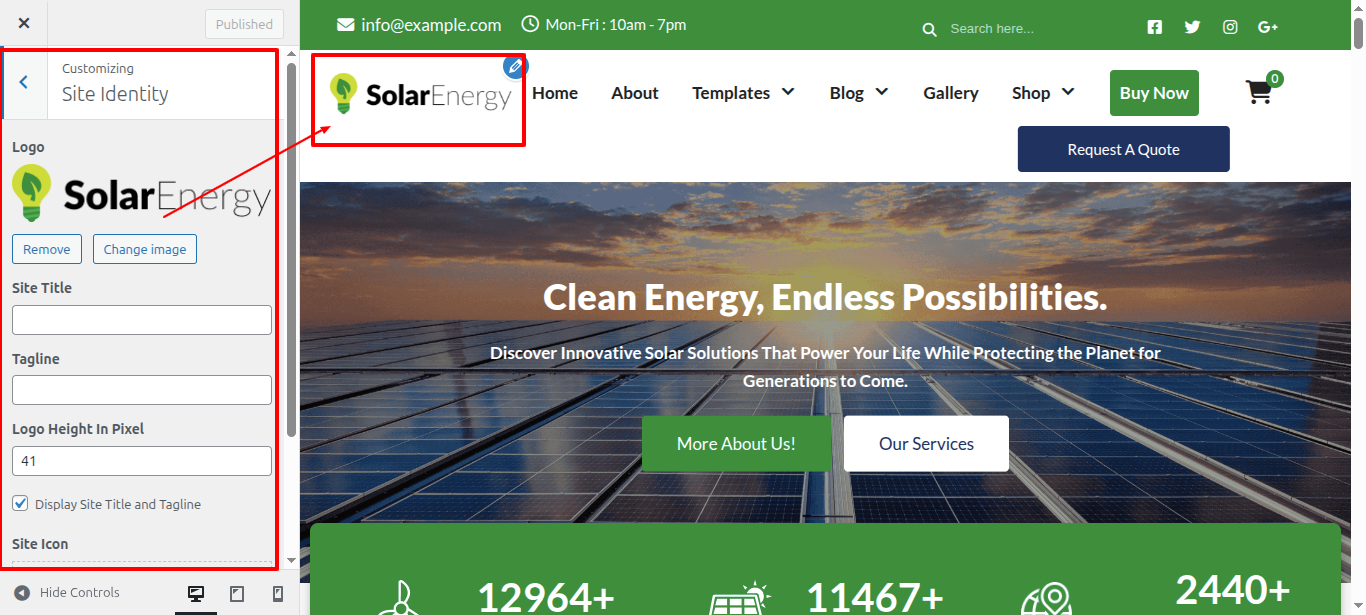Click the Google Plus icon
The height and width of the screenshot is (615, 1366).
(x=1268, y=28)
